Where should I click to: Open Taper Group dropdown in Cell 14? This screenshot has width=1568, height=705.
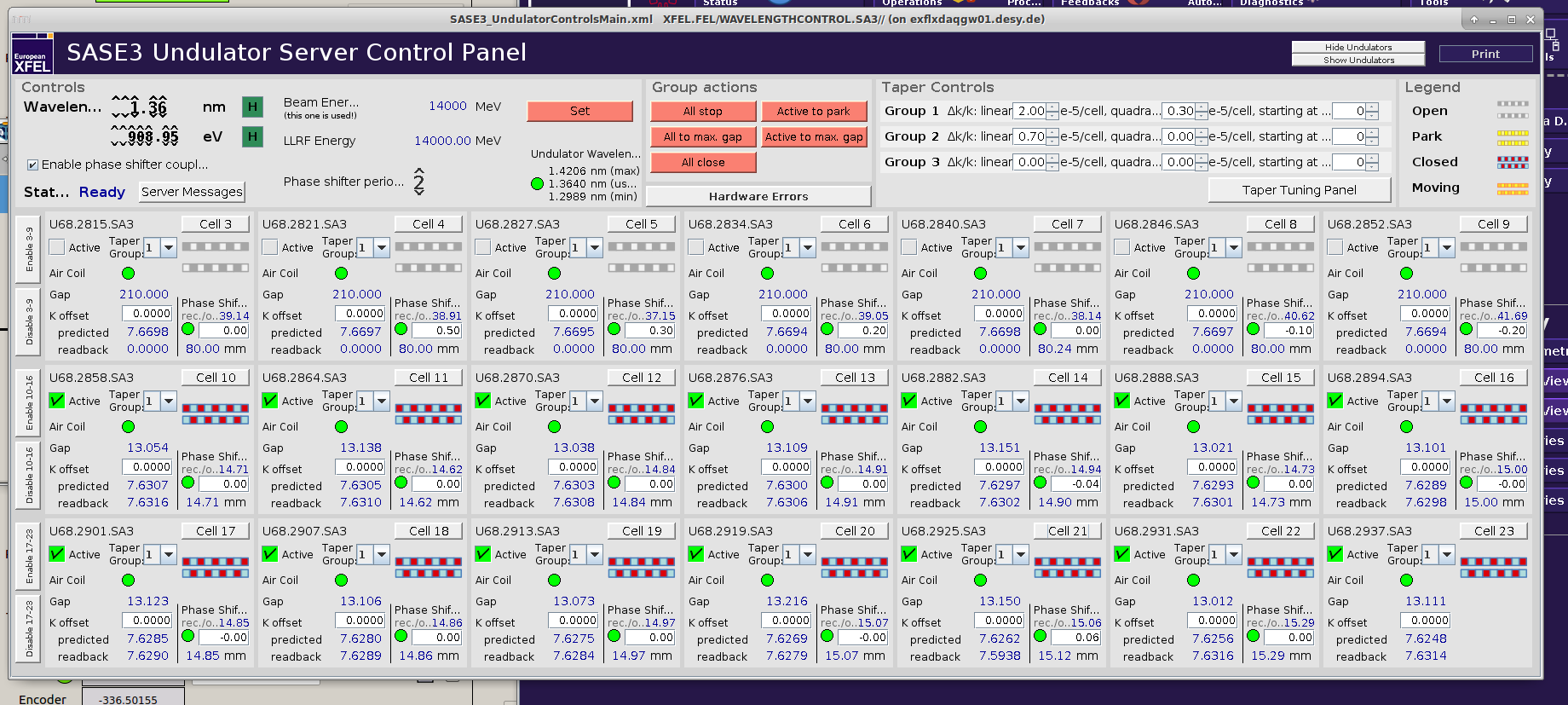(1021, 402)
